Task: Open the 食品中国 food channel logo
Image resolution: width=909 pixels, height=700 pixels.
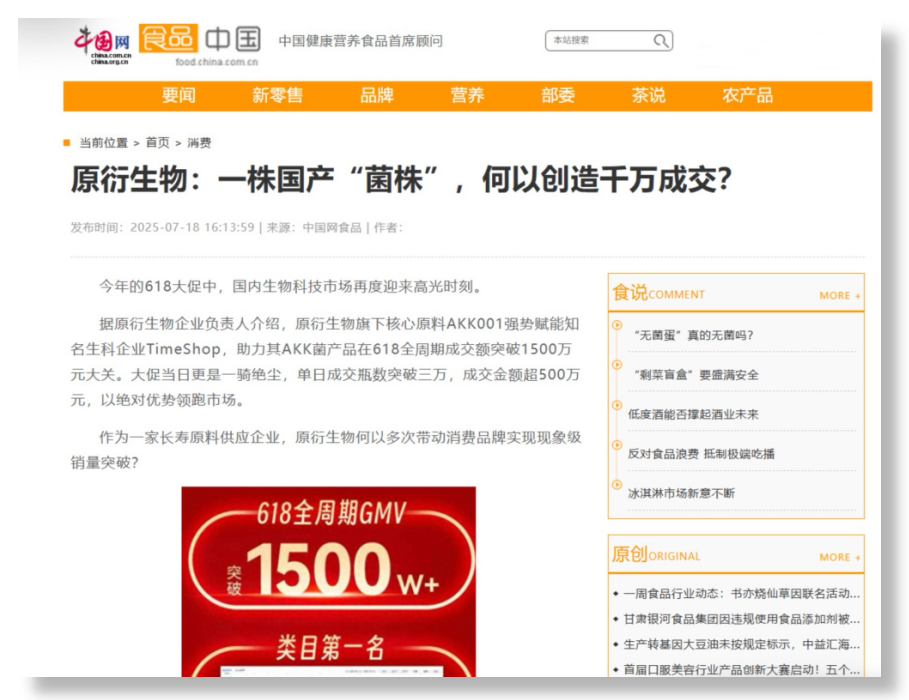Action: tap(200, 45)
